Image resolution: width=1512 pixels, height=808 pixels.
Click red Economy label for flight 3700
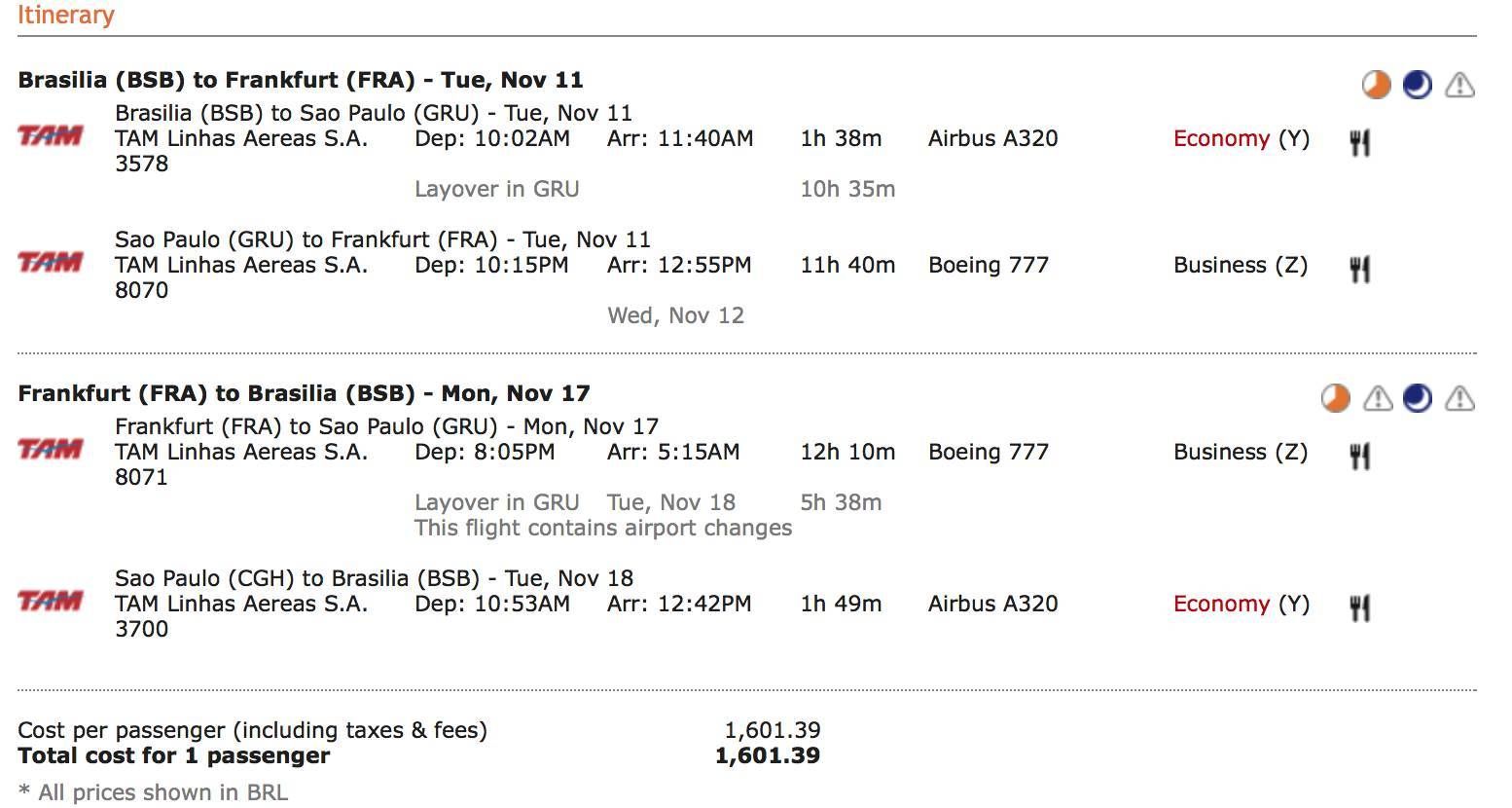1221,605
